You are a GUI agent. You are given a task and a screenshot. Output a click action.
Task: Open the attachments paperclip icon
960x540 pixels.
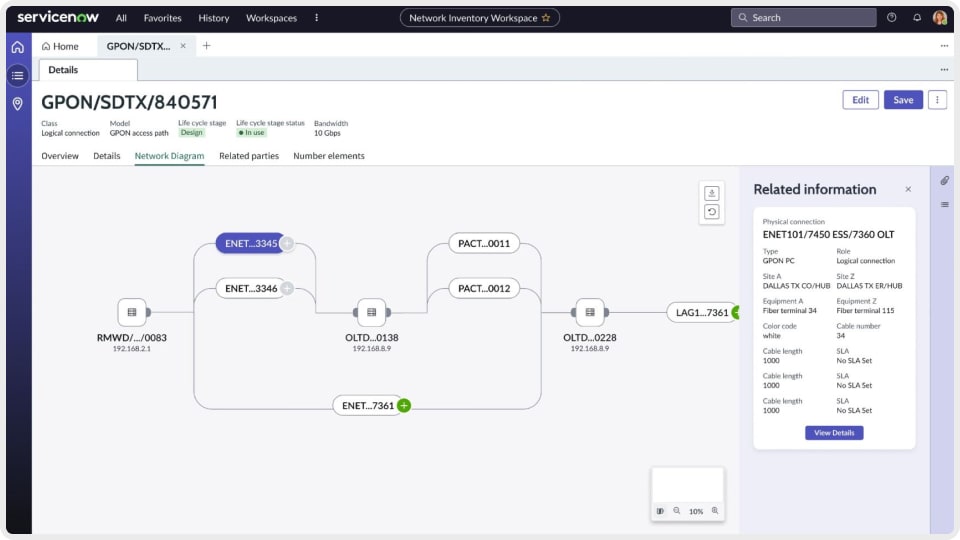[944, 181]
